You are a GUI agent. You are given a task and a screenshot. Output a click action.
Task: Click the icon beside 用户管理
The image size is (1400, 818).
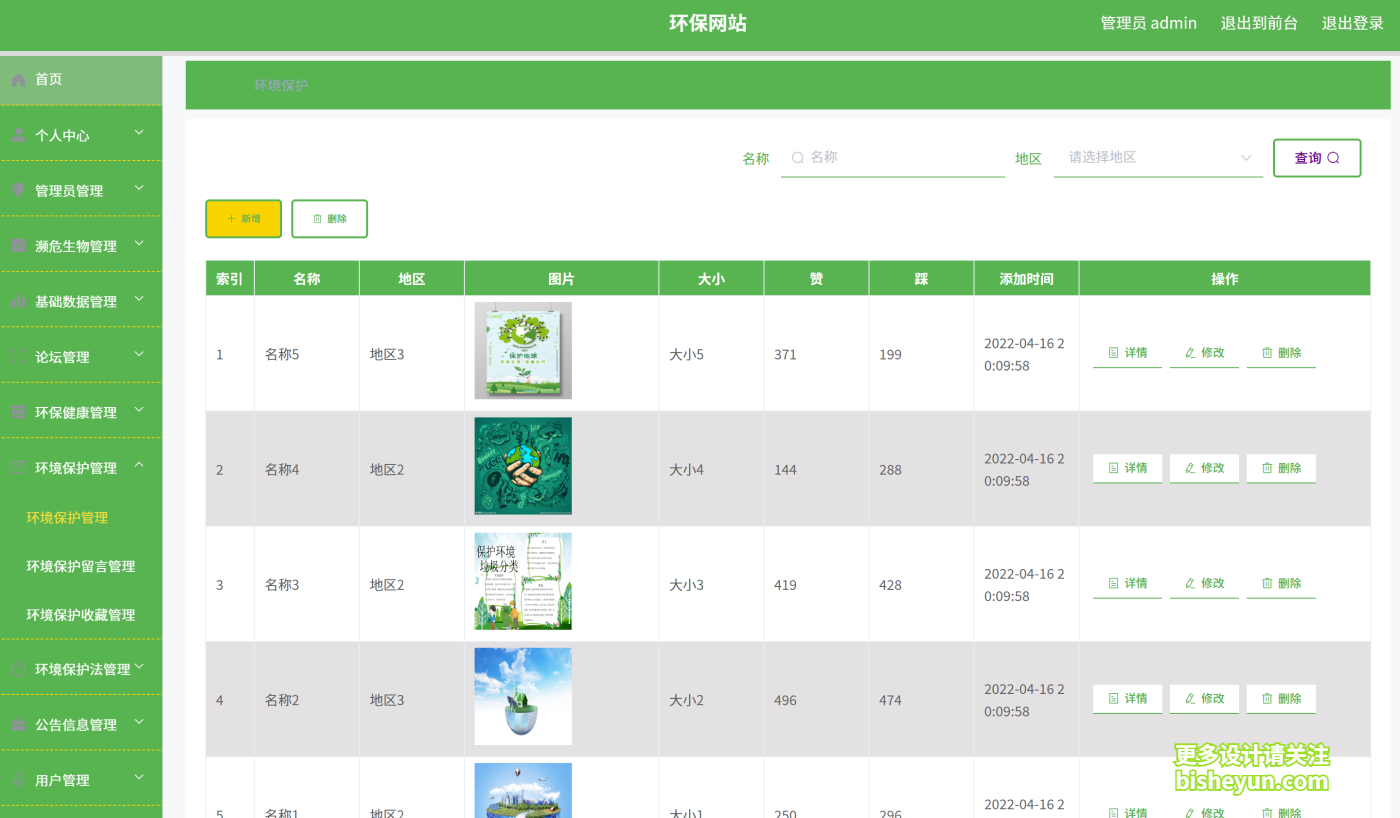point(18,779)
